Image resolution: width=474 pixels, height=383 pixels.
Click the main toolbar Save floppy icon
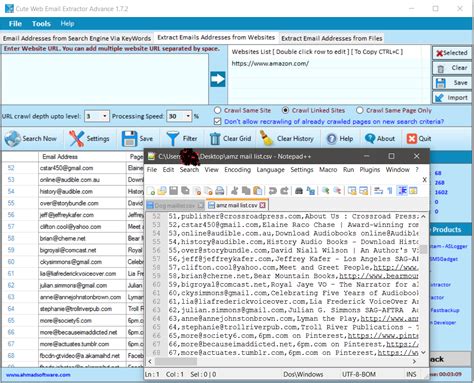(x=129, y=139)
